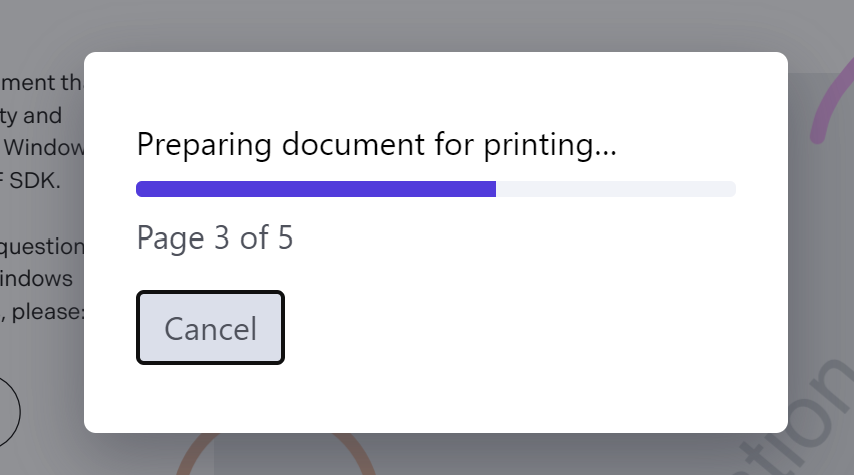
Task: Click the dimmed "question" background text
Action: coord(42,247)
